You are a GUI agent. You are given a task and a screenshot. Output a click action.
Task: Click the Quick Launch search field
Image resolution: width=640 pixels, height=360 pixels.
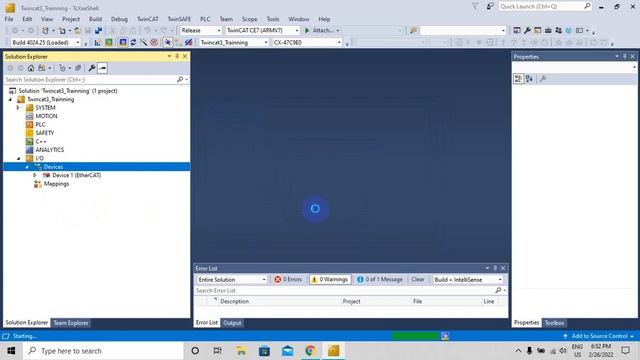544,7
